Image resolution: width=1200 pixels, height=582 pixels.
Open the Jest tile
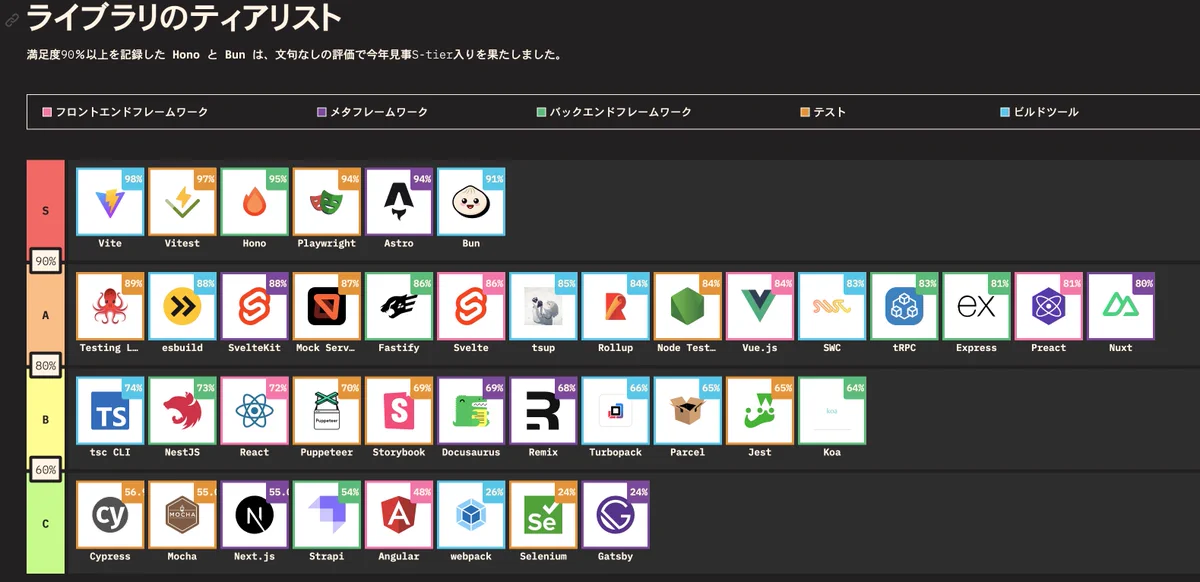pyautogui.click(x=760, y=411)
